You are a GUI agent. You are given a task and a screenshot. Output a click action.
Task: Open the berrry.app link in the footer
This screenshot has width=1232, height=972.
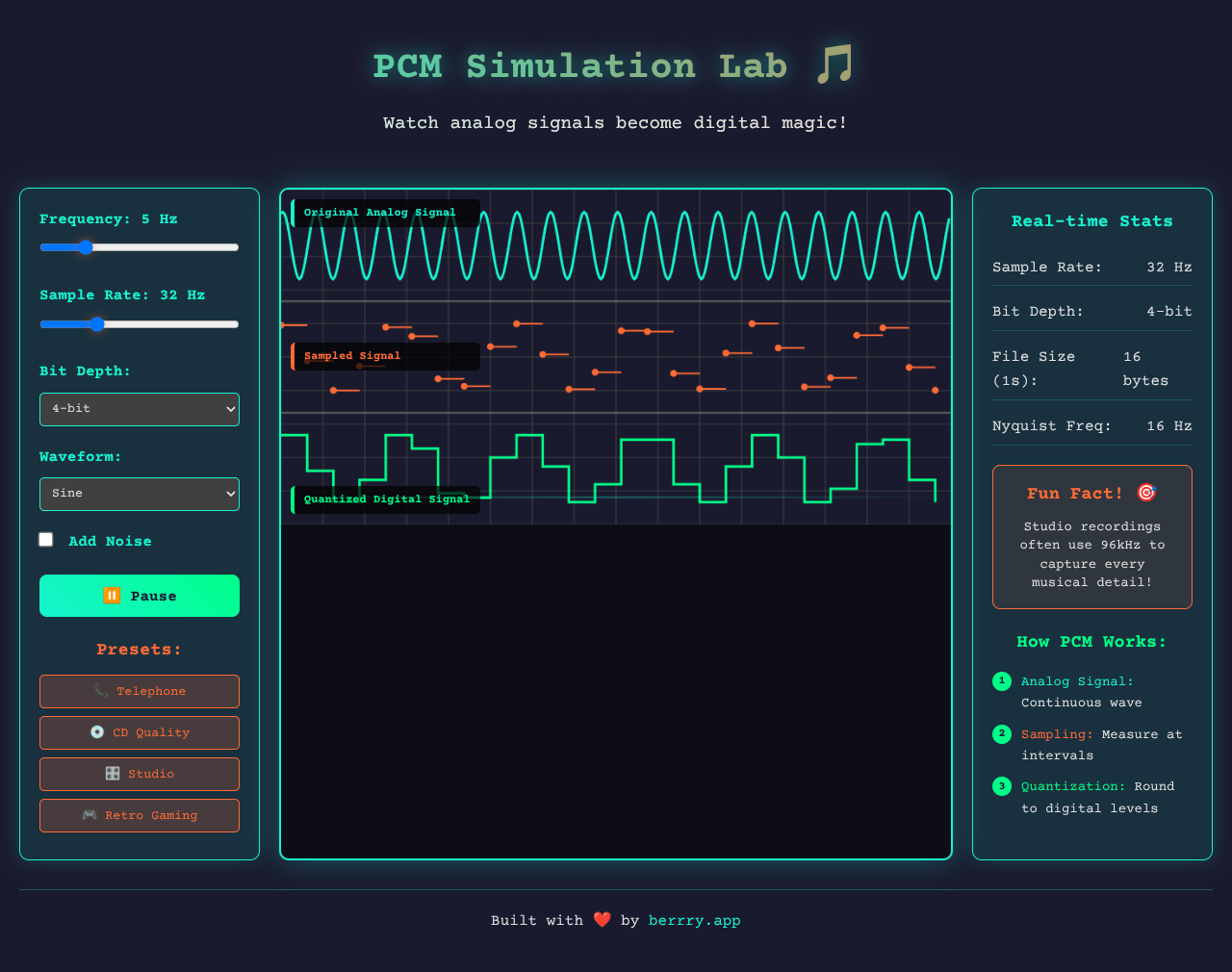[x=695, y=920]
